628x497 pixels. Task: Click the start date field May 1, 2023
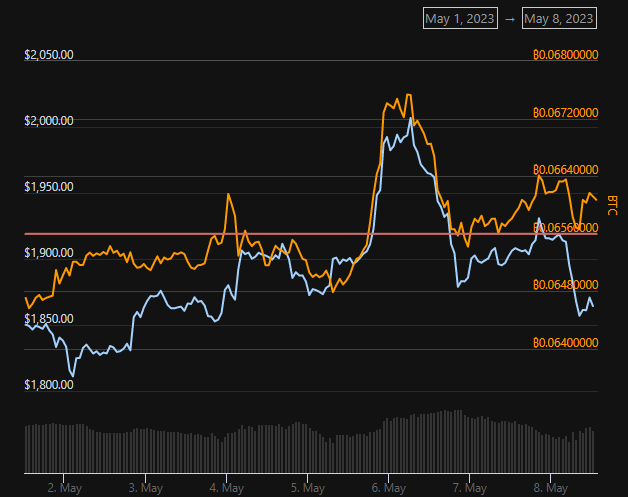[459, 18]
